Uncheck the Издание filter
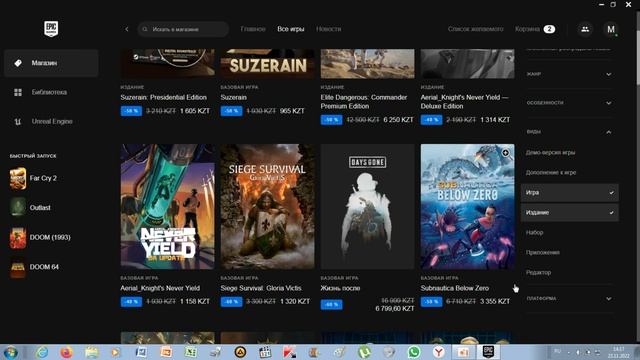Viewport: 640px width, 360px height. point(569,212)
